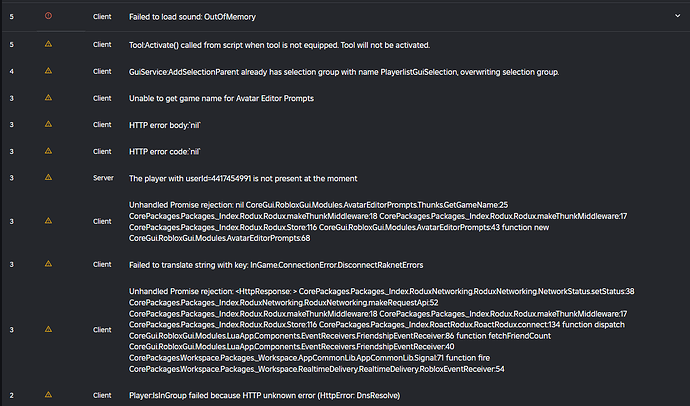Click the red error icon for OutOfMemory
This screenshot has width=690, height=406.
tap(48, 16)
